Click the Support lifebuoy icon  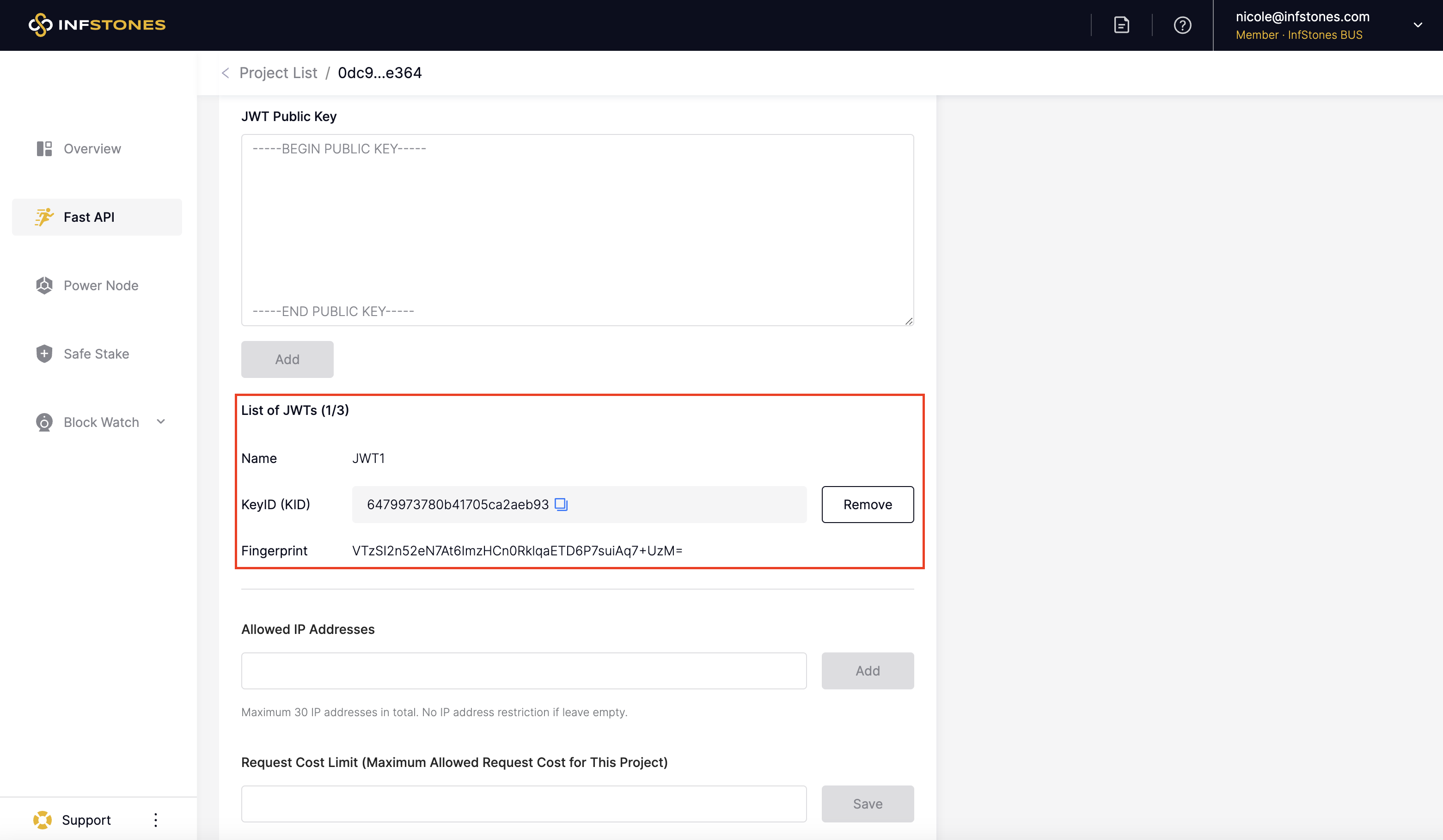click(43, 819)
